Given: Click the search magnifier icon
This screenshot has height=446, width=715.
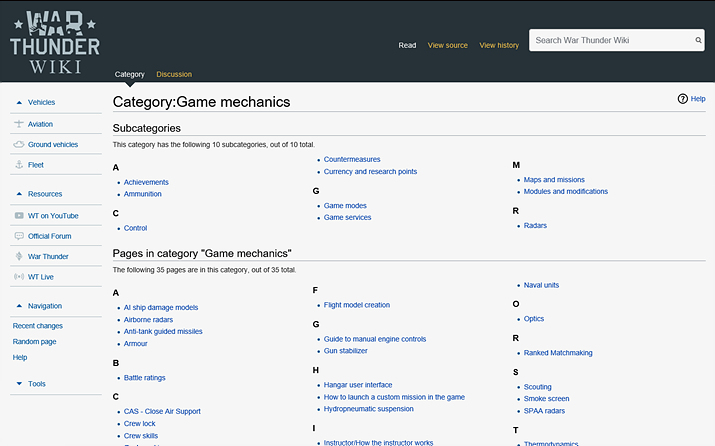Looking at the screenshot, I should point(698,41).
